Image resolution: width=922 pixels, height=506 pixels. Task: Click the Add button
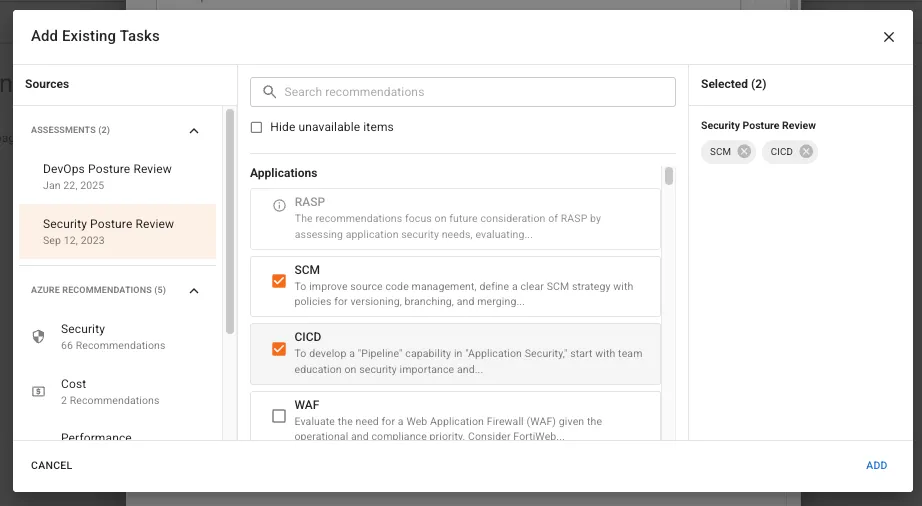[x=876, y=465]
